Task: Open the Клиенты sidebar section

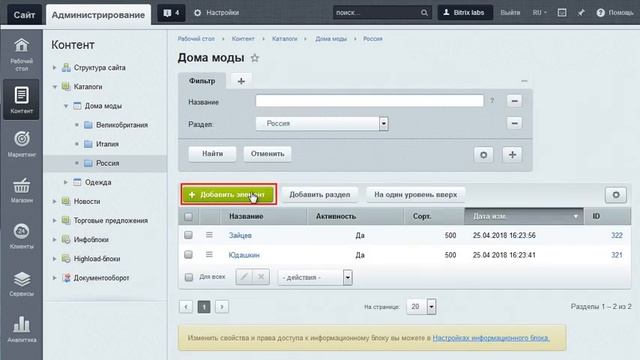Action: pos(22,236)
